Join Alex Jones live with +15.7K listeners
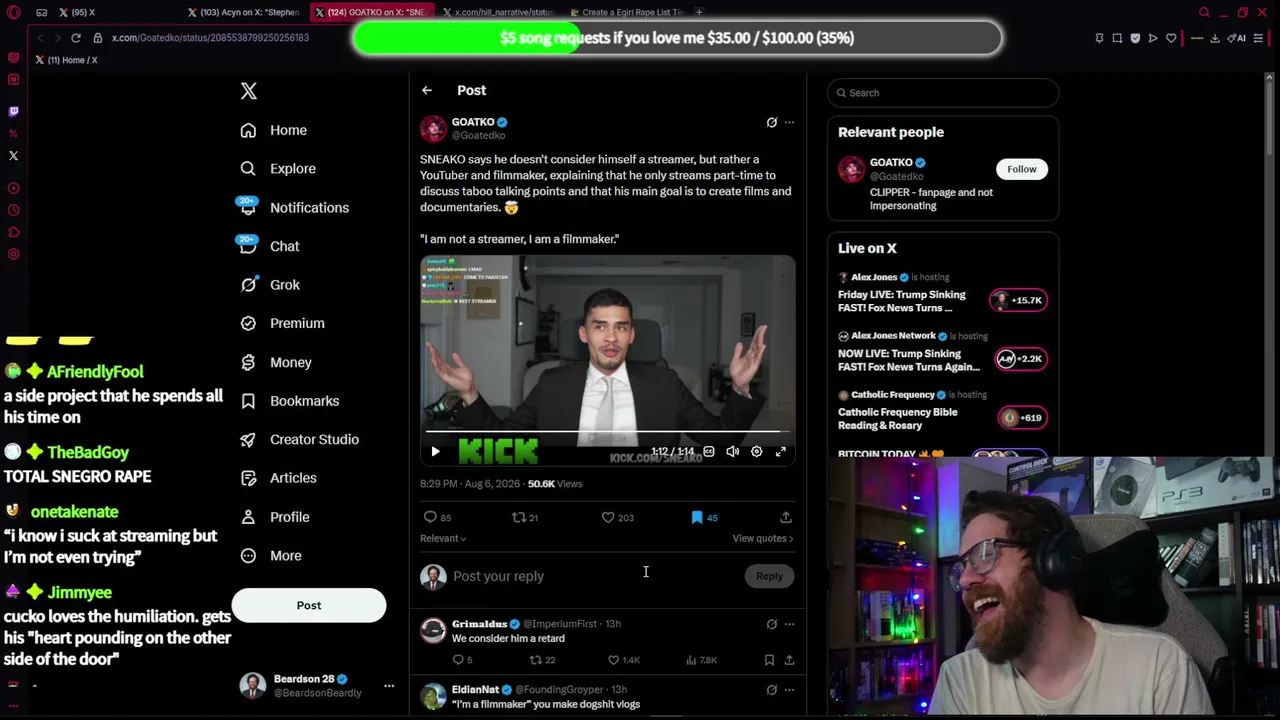This screenshot has height=720, width=1280. coord(1018,300)
